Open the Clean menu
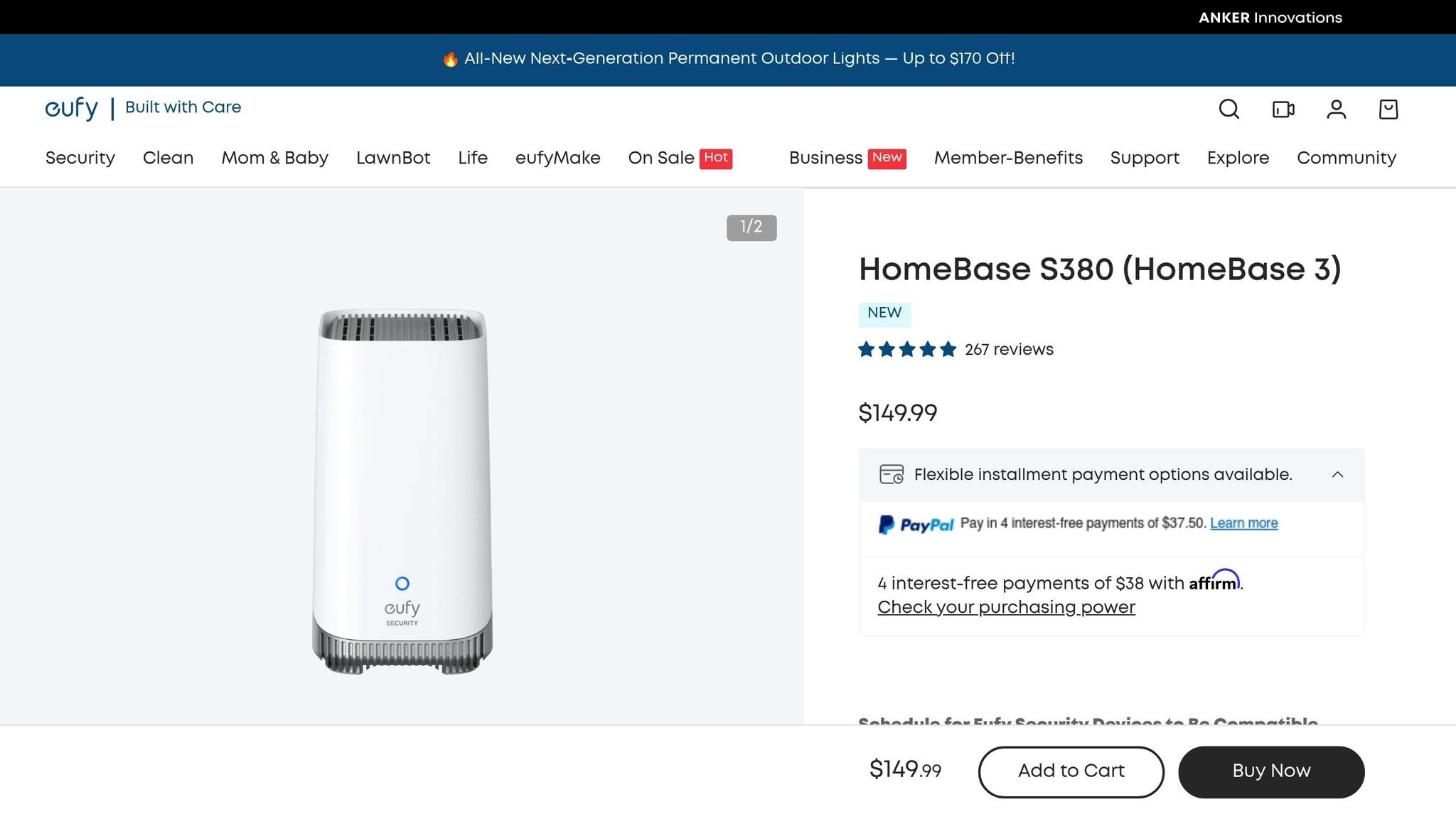1456x819 pixels. (x=168, y=158)
